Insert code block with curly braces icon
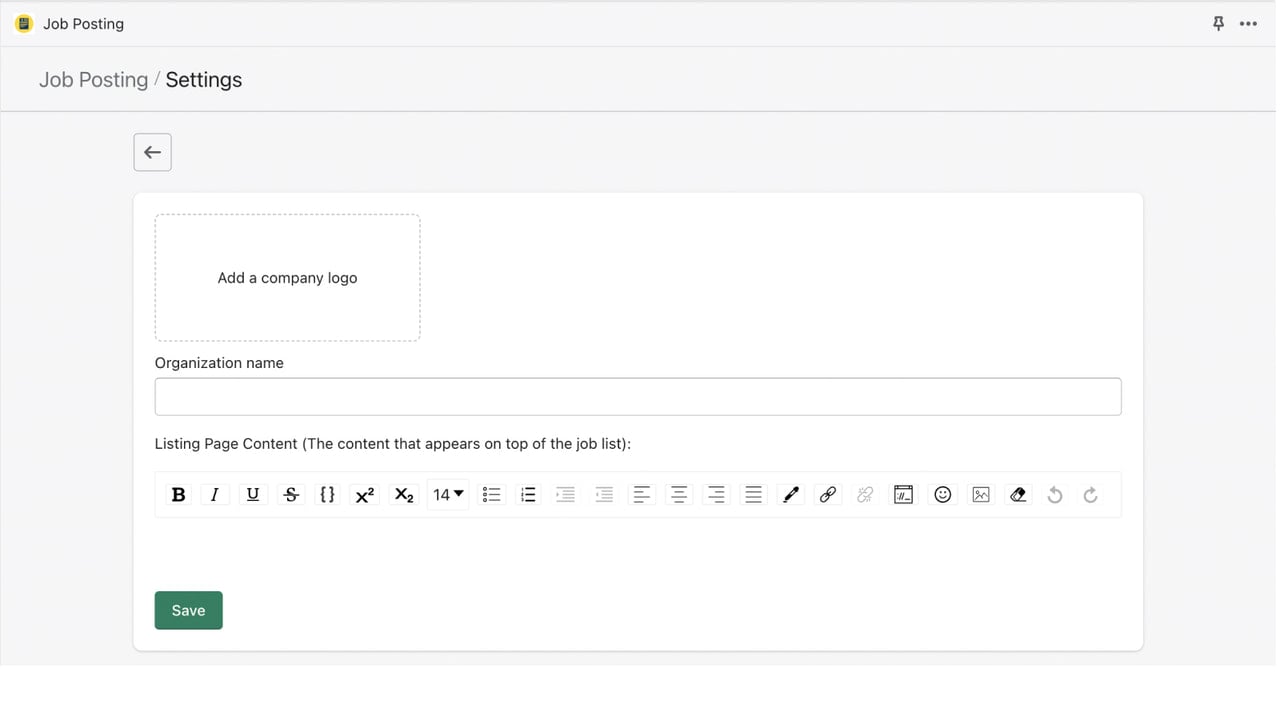This screenshot has width=1280, height=720. click(327, 494)
